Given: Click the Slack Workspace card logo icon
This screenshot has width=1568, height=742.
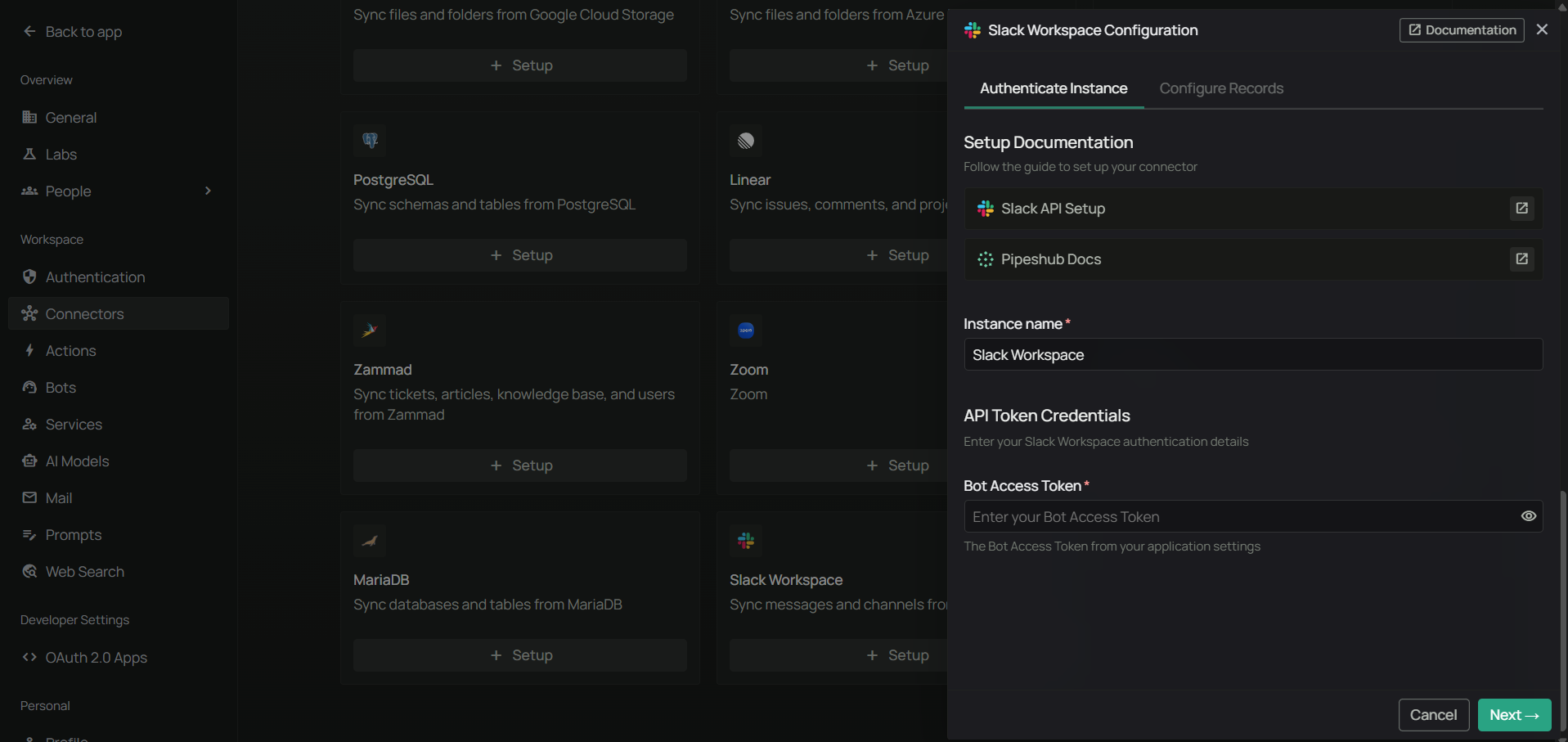Looking at the screenshot, I should [746, 541].
